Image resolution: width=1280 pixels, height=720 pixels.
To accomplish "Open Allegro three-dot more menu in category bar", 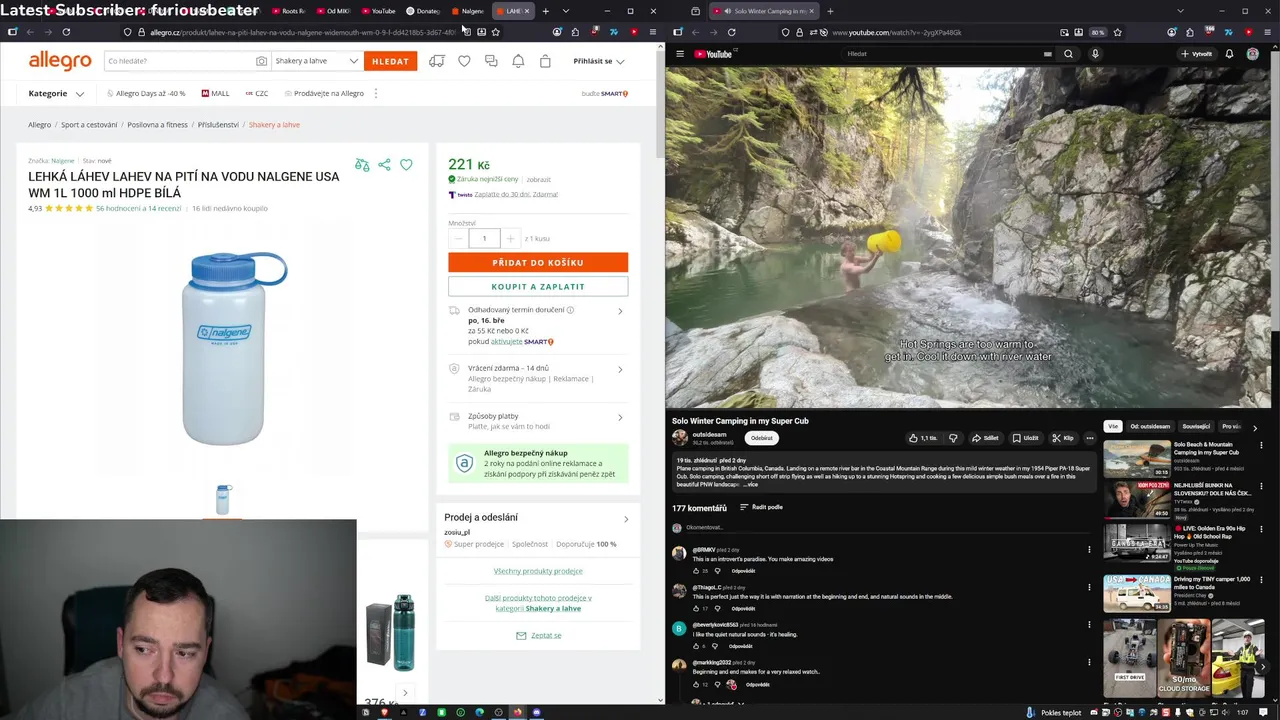I will point(375,93).
